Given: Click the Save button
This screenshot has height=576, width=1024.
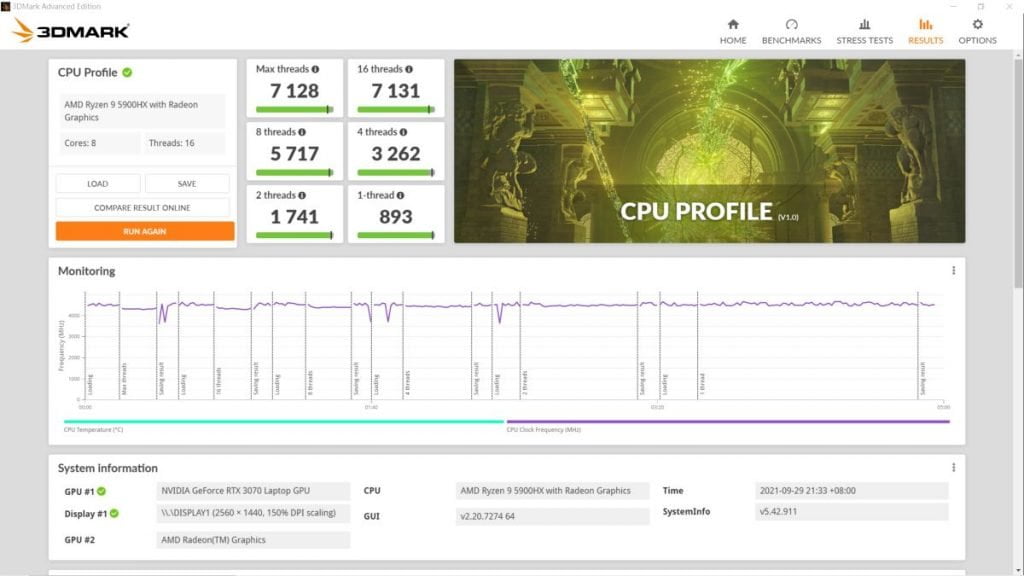Looking at the screenshot, I should coord(187,184).
